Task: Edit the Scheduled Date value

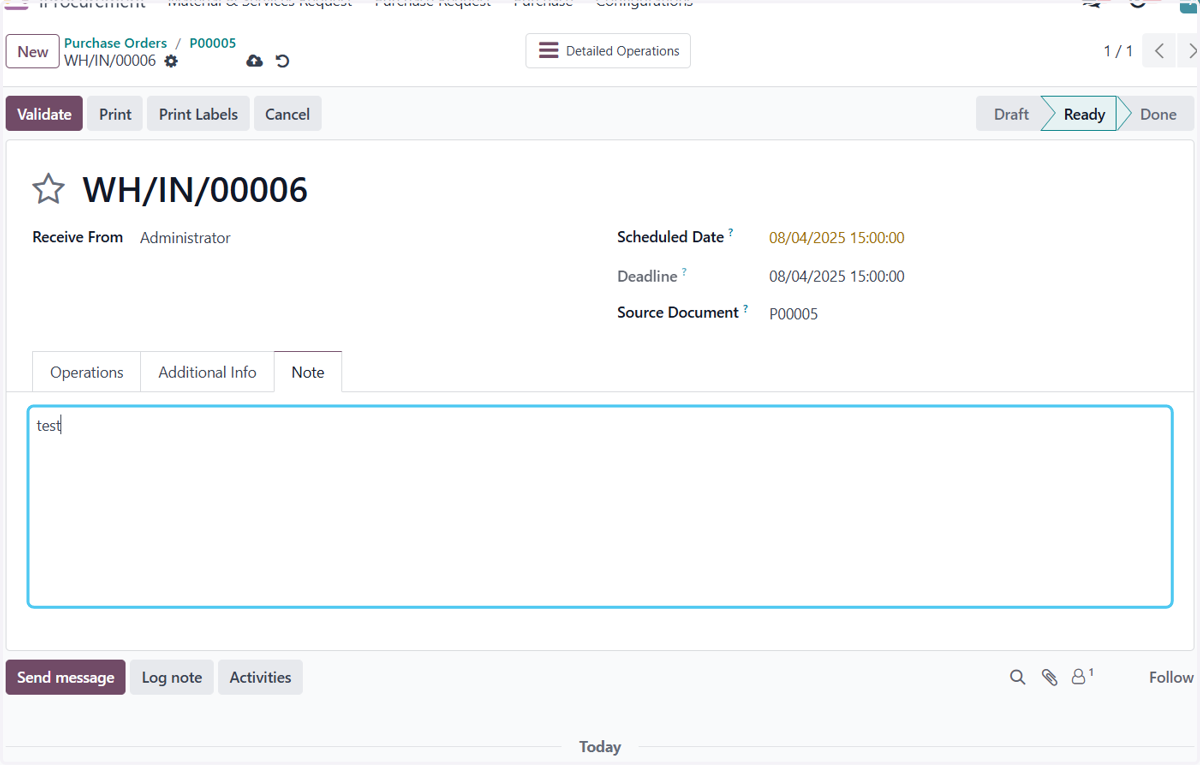Action: pos(837,238)
